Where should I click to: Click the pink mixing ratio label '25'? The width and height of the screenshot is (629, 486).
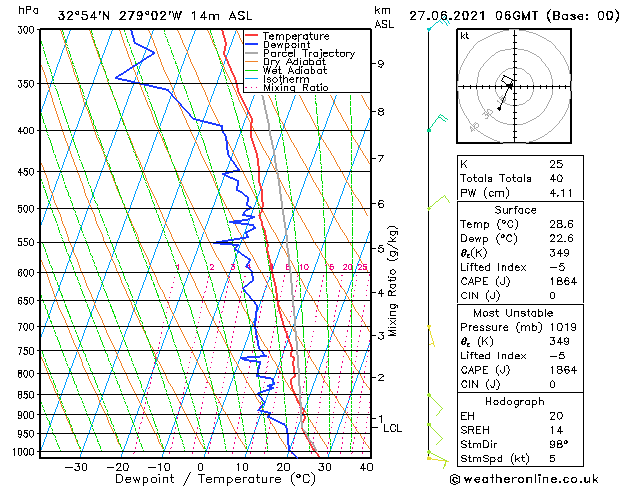tap(362, 267)
